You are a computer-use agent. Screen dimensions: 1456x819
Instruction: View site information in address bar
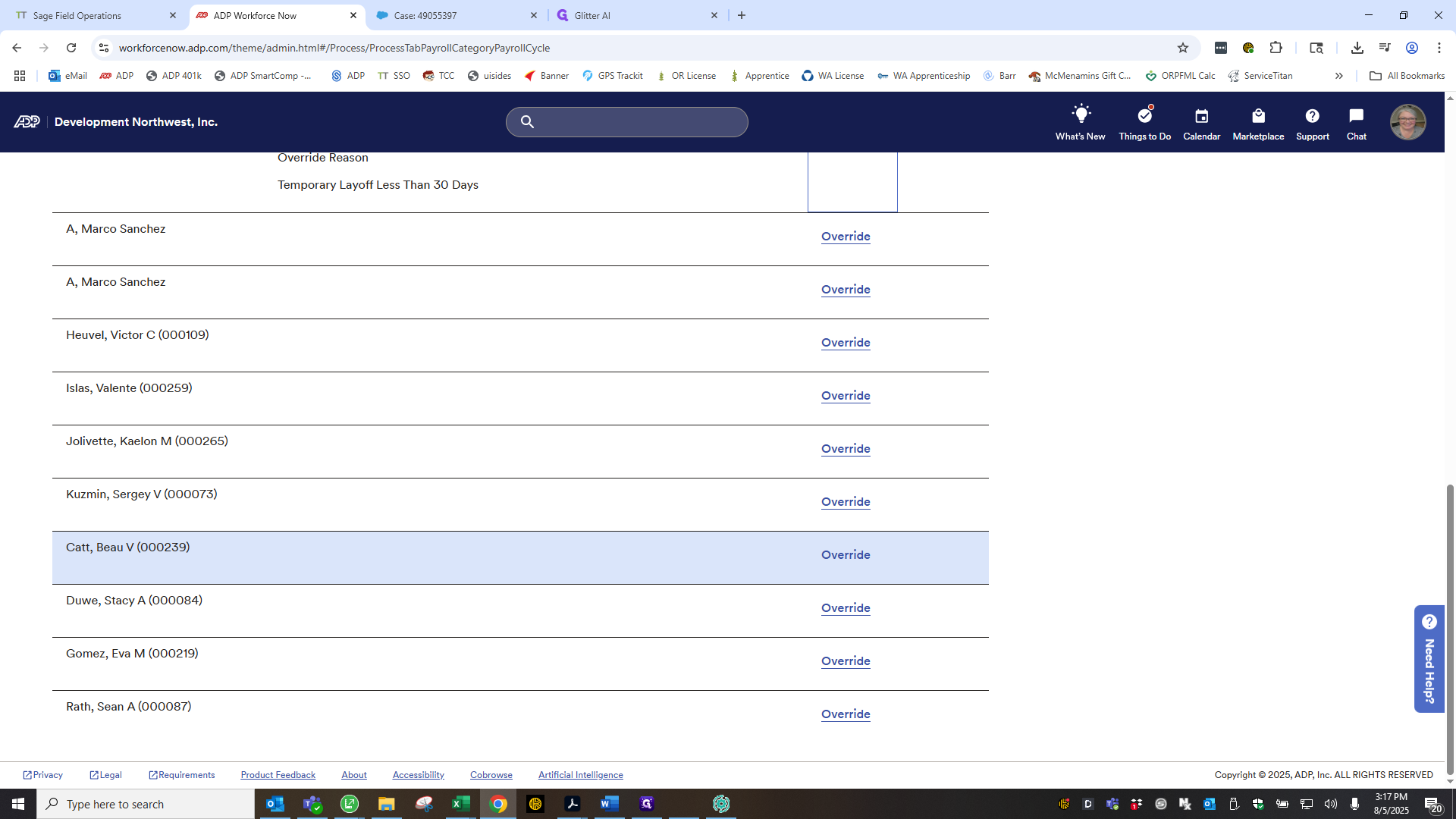[x=104, y=48]
